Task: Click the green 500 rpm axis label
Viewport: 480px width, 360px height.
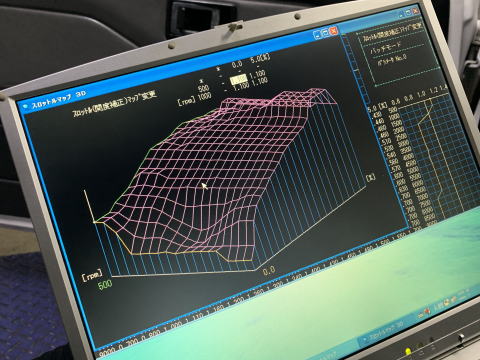Action: [105, 284]
